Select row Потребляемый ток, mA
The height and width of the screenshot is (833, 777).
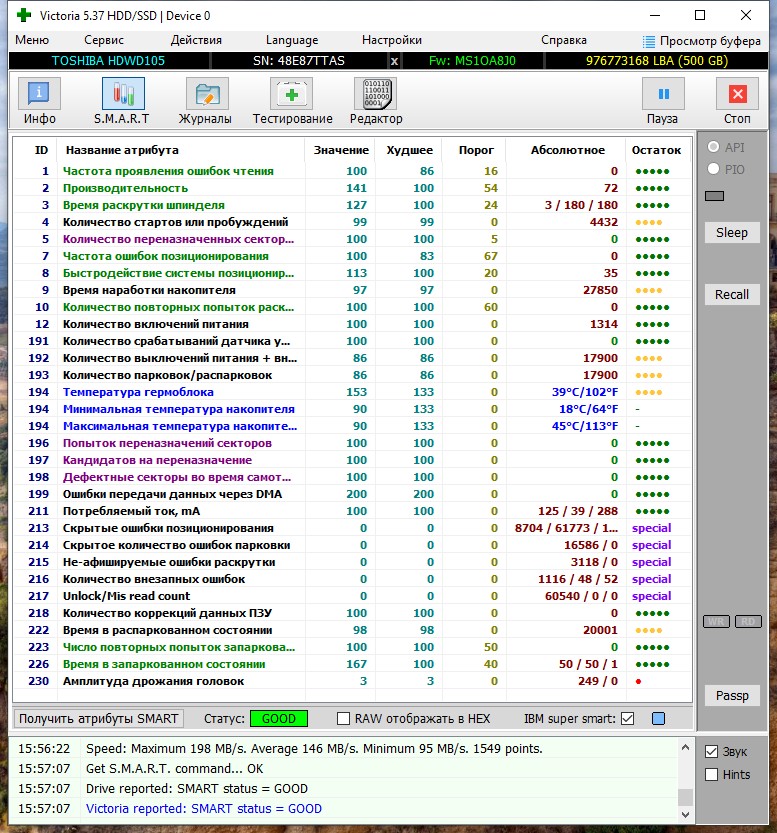tap(353, 511)
